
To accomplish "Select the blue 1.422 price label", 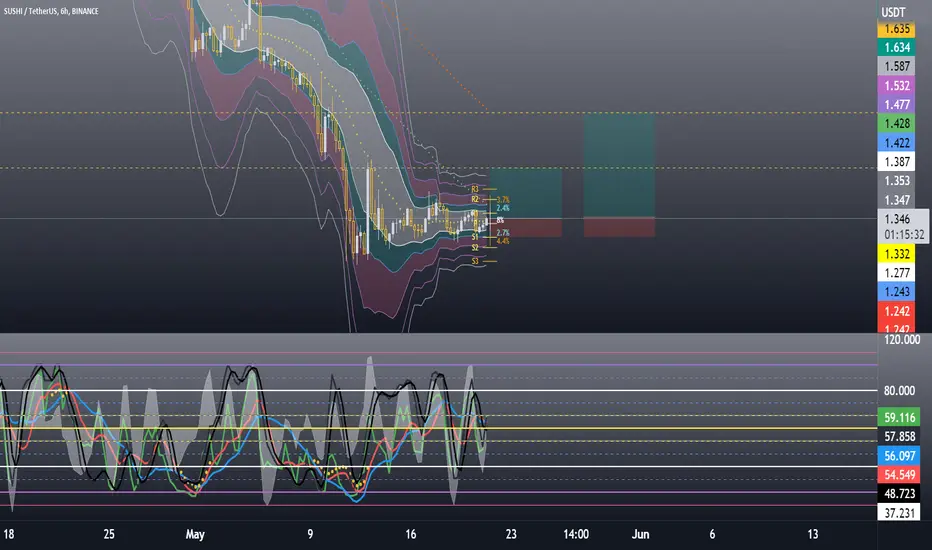I will pos(896,143).
